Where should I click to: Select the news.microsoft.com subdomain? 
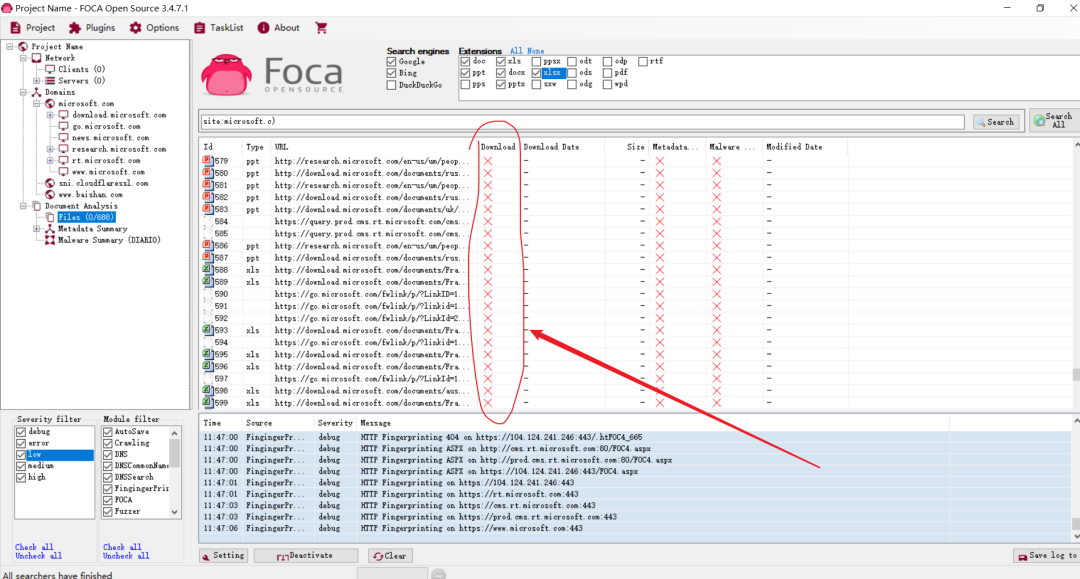pyautogui.click(x=110, y=138)
